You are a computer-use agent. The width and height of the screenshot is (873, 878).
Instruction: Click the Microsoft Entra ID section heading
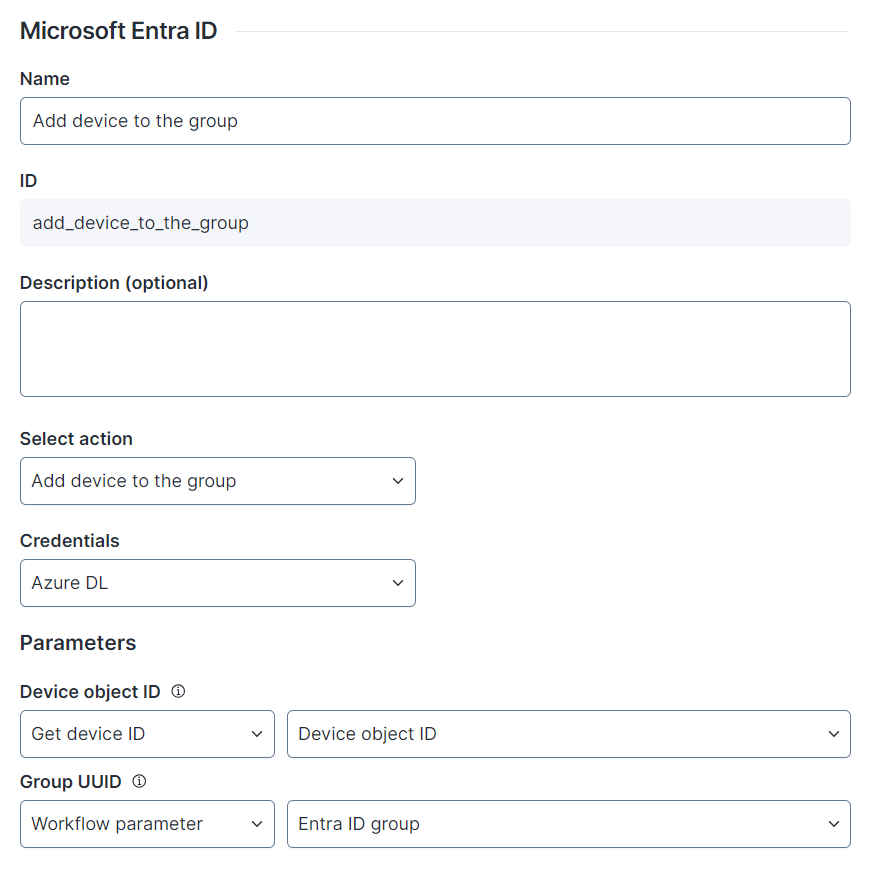point(118,31)
